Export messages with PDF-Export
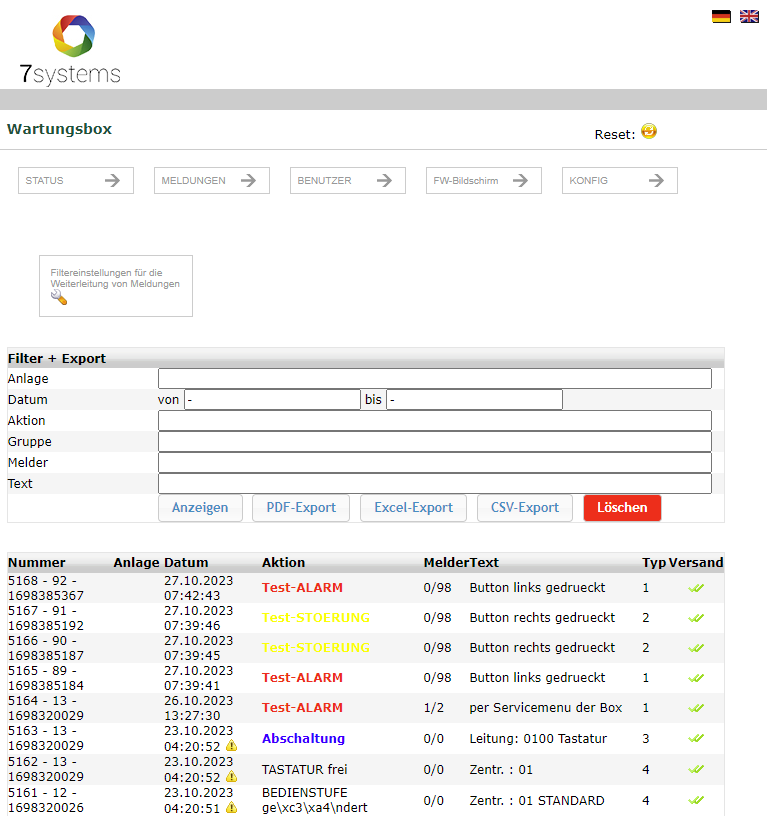 [301, 508]
